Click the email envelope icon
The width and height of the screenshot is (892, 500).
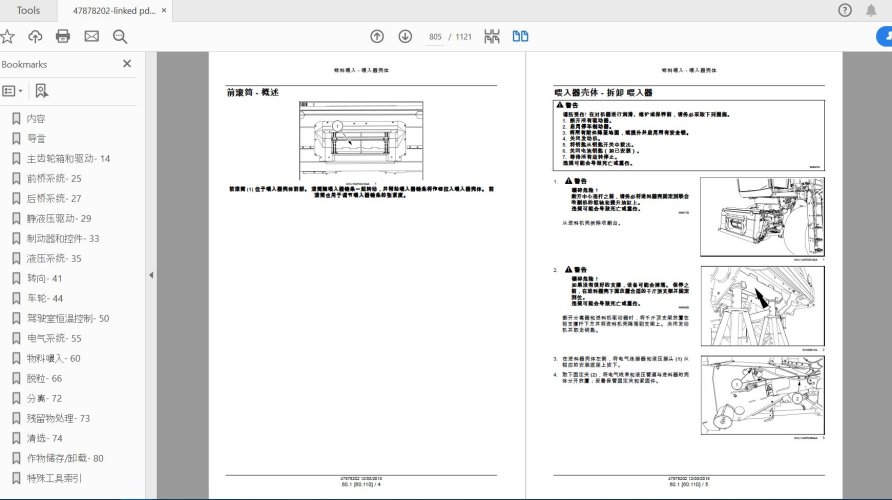pyautogui.click(x=91, y=36)
